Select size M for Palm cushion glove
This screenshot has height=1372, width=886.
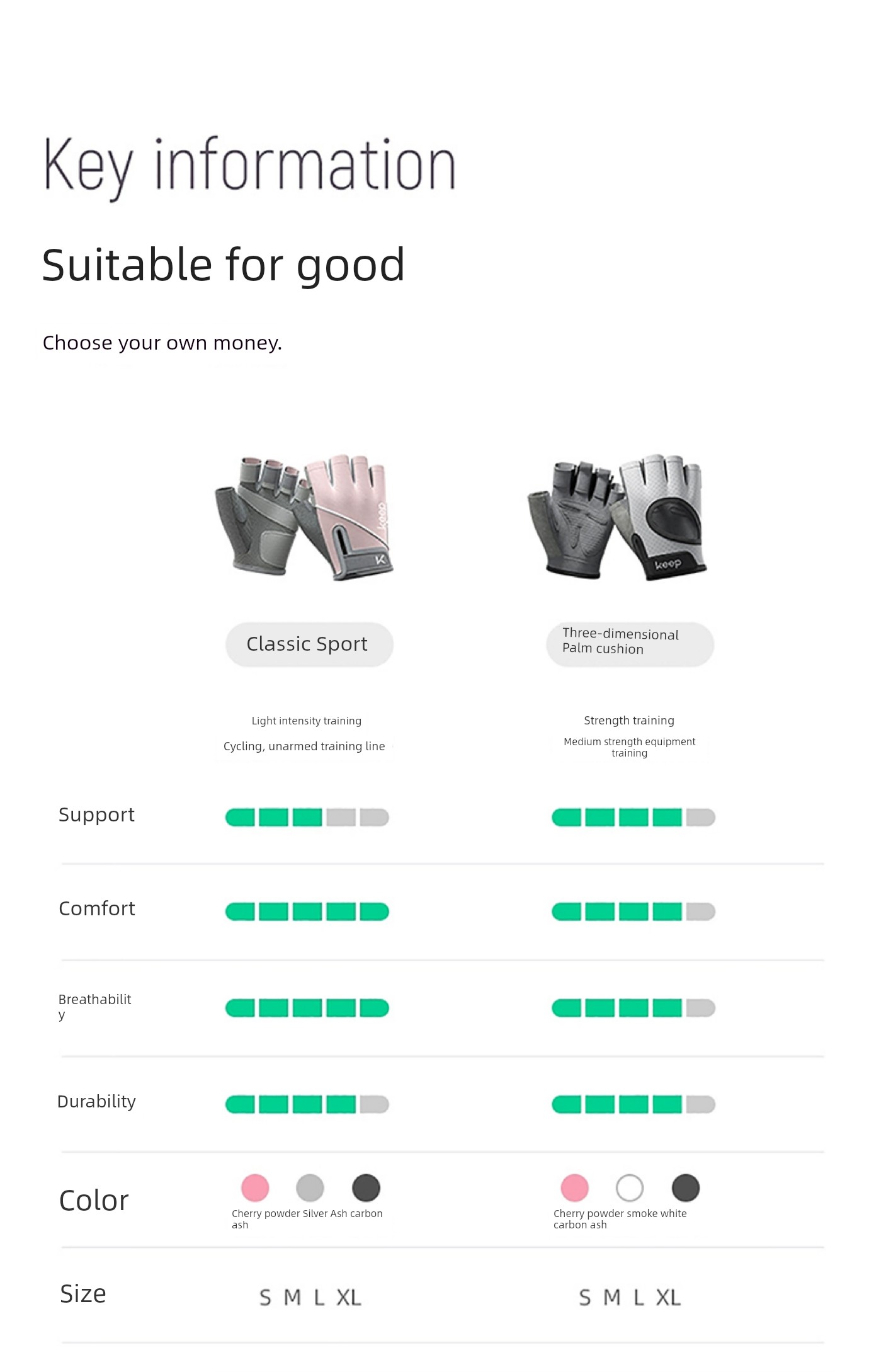click(611, 1298)
